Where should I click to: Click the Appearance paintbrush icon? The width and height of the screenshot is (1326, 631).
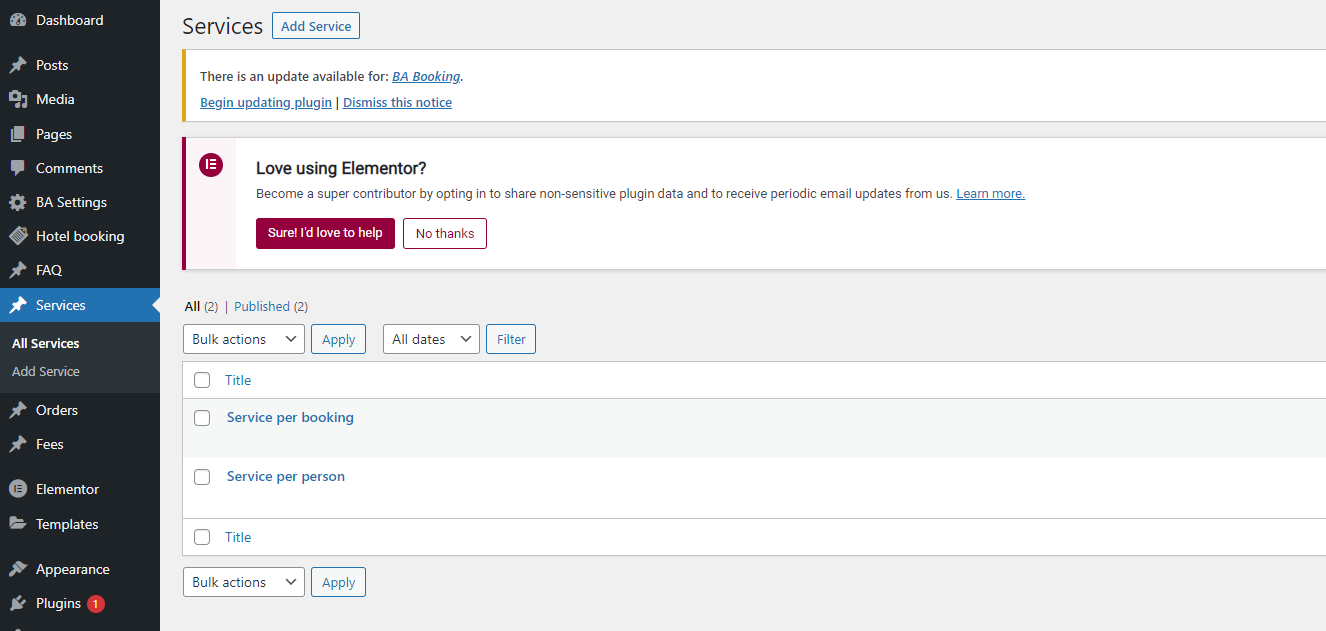18,569
